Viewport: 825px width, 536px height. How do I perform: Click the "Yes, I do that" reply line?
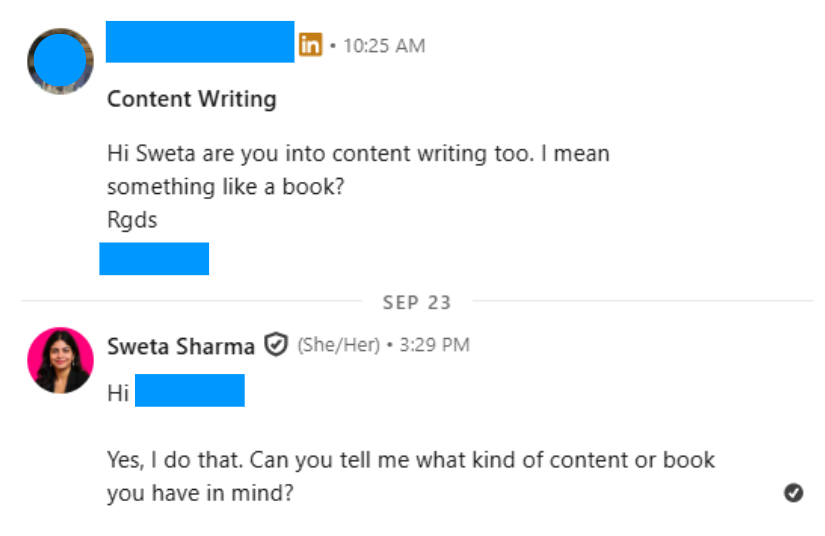(x=411, y=460)
